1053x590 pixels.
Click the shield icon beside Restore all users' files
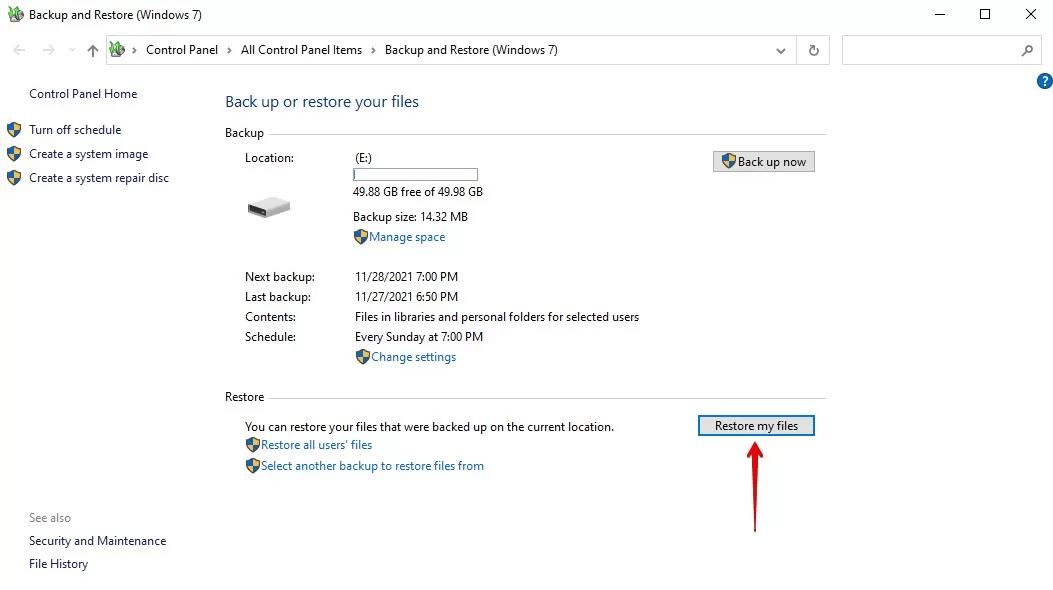(253, 445)
